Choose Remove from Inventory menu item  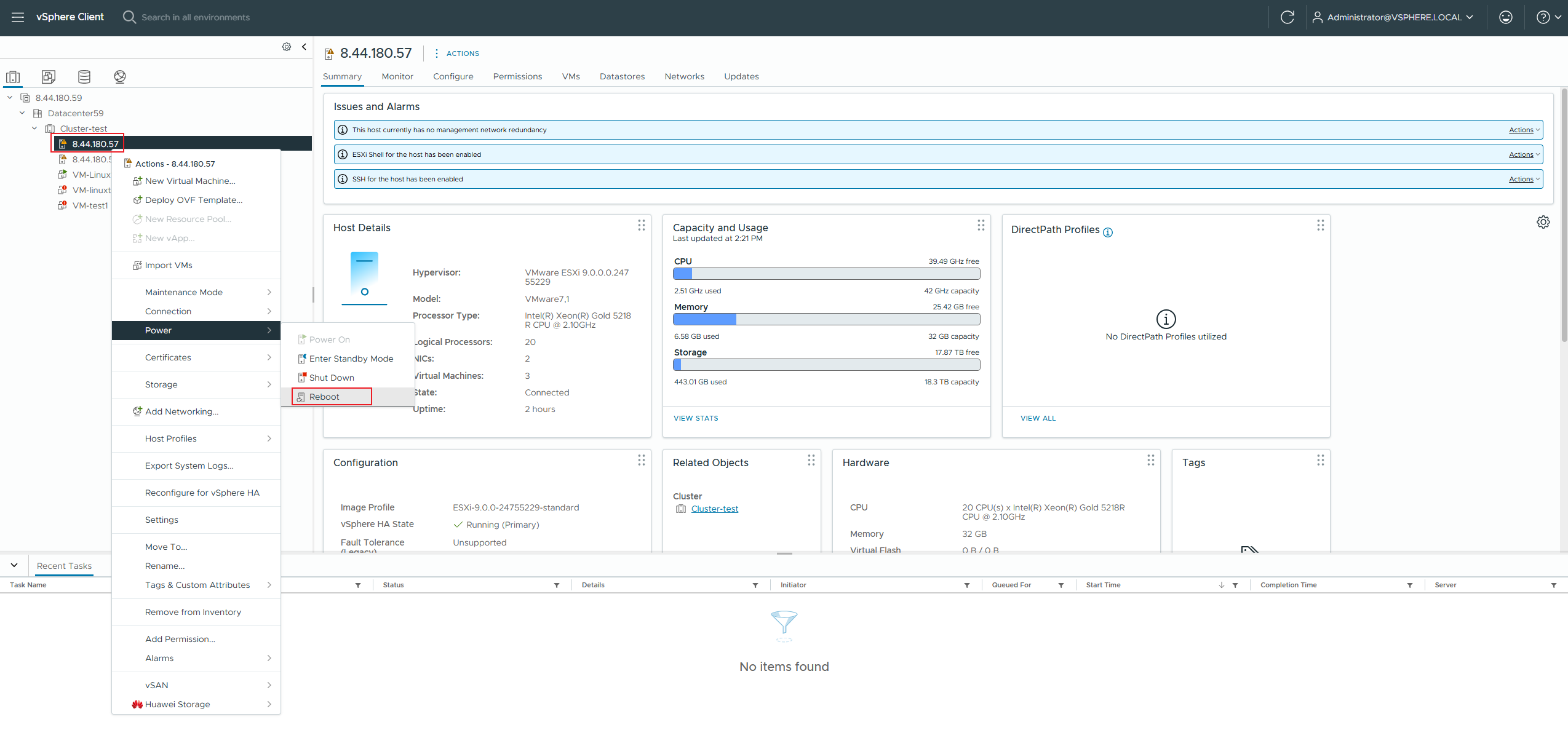pyautogui.click(x=196, y=612)
